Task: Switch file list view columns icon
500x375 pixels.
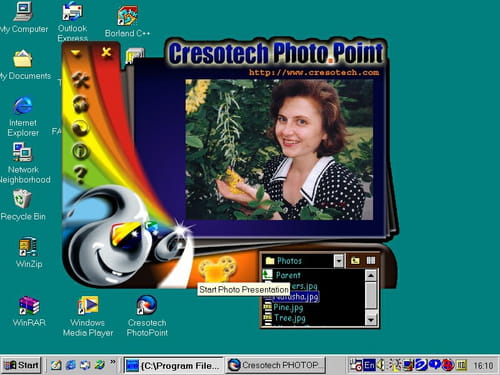Action: coord(371,260)
